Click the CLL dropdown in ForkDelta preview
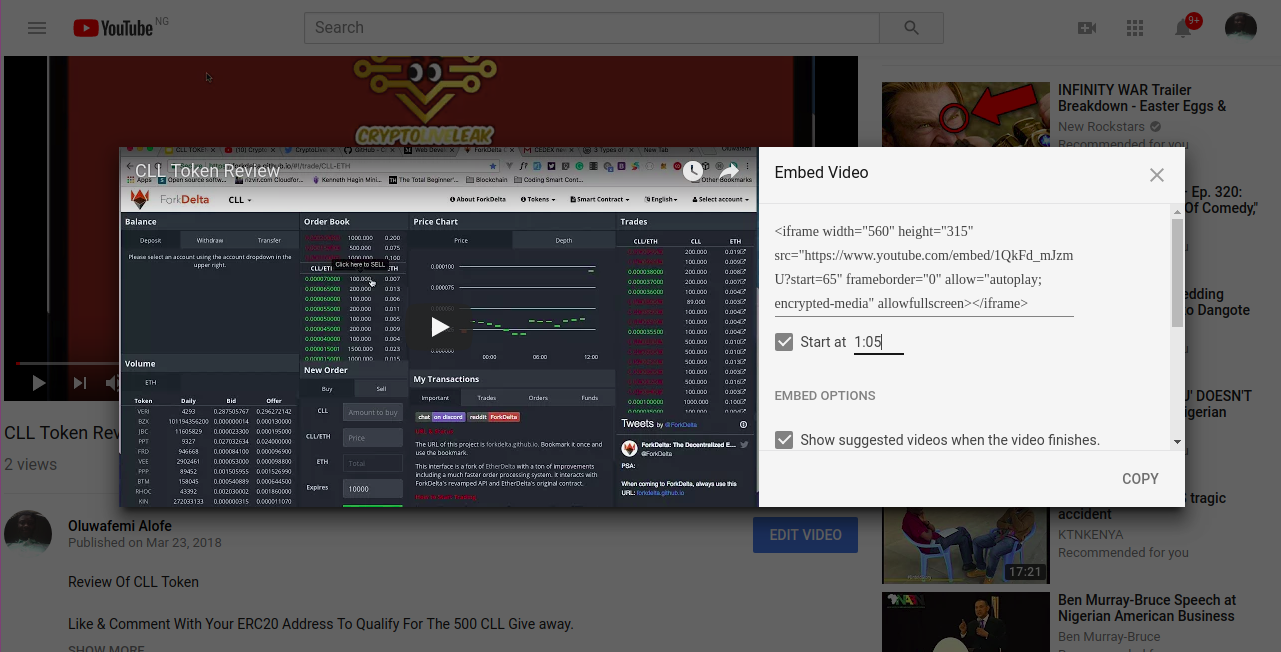 tap(240, 200)
